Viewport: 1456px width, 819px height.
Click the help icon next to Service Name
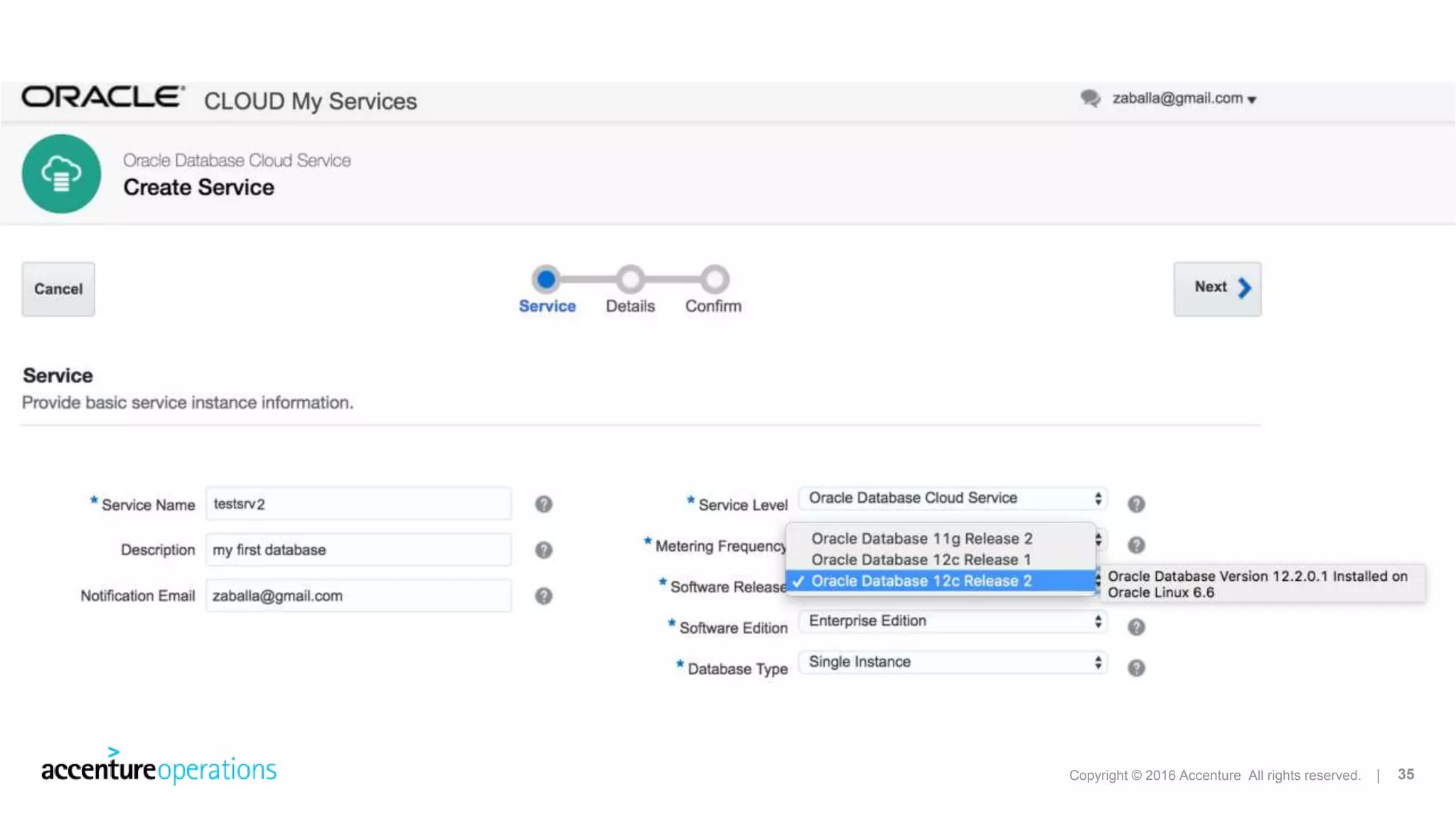coord(543,504)
